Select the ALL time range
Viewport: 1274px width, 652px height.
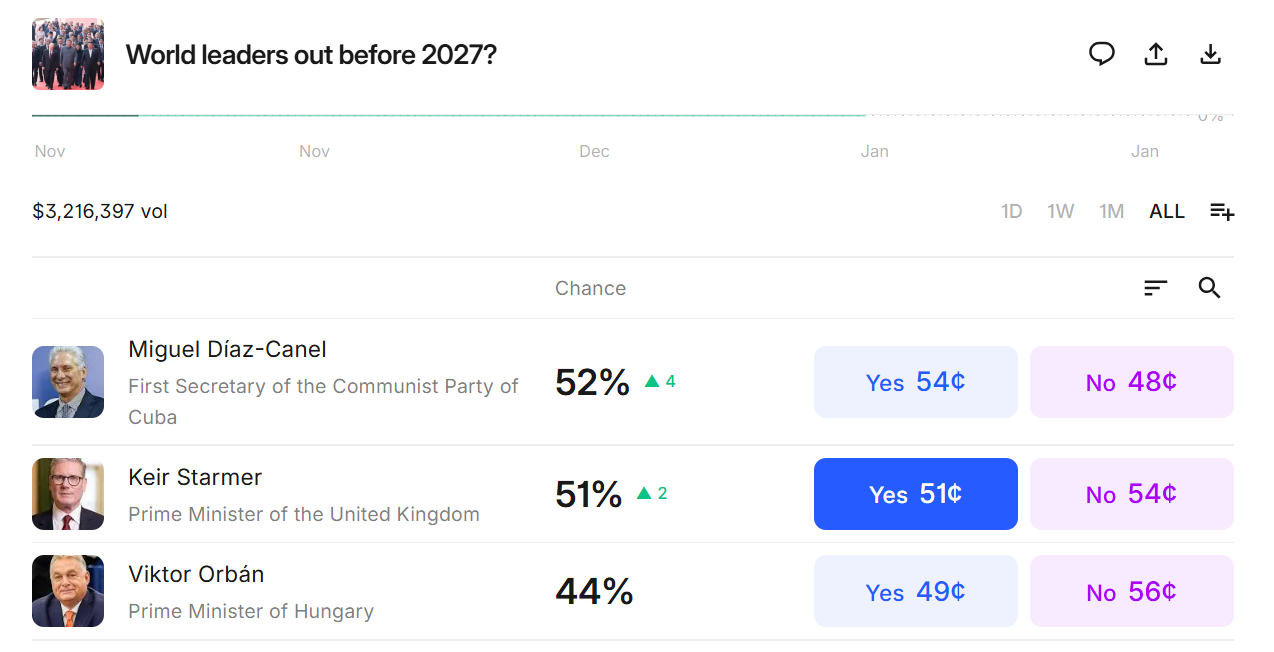pos(1166,211)
